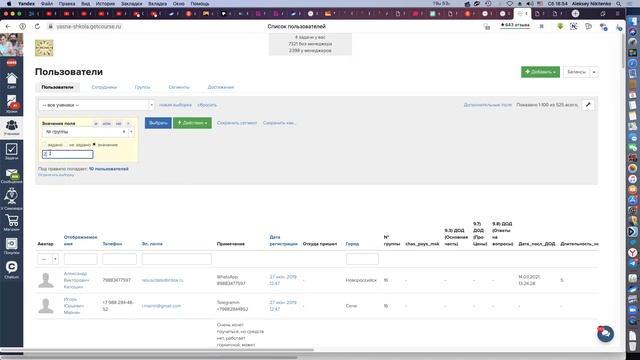Image resolution: width=640 pixels, height=360 pixels.
Task: Open the user email ending inbox.ru
Action: pos(162,280)
